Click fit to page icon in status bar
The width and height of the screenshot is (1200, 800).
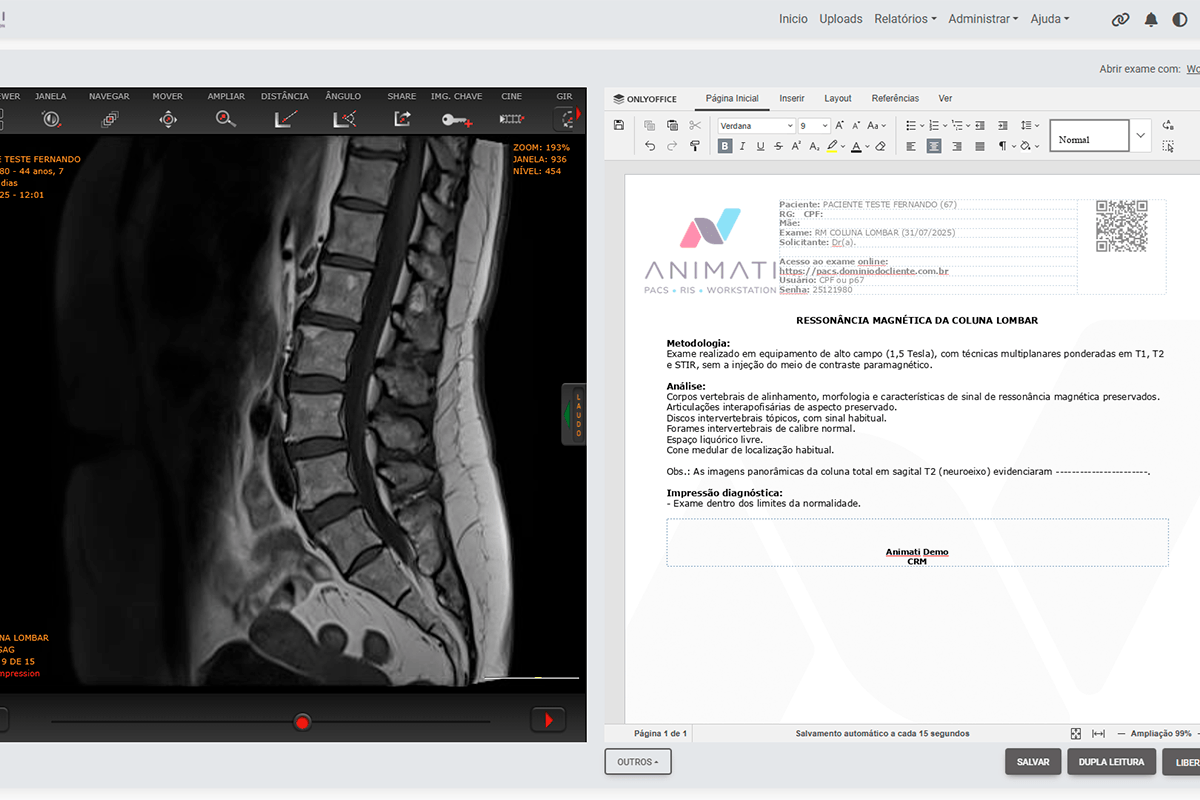[1076, 733]
